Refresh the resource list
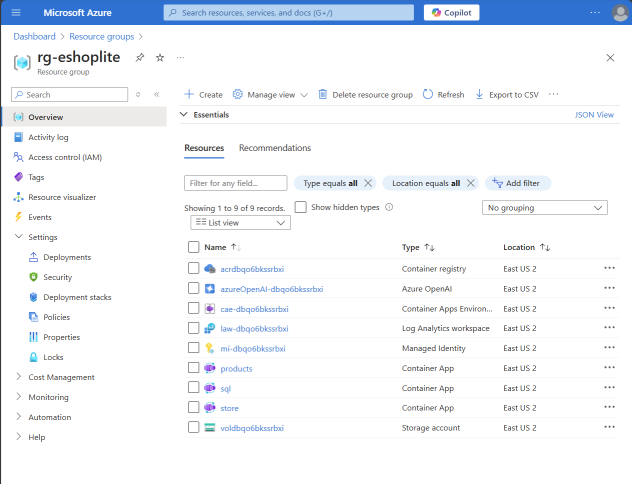The height and width of the screenshot is (484, 632). (x=443, y=94)
